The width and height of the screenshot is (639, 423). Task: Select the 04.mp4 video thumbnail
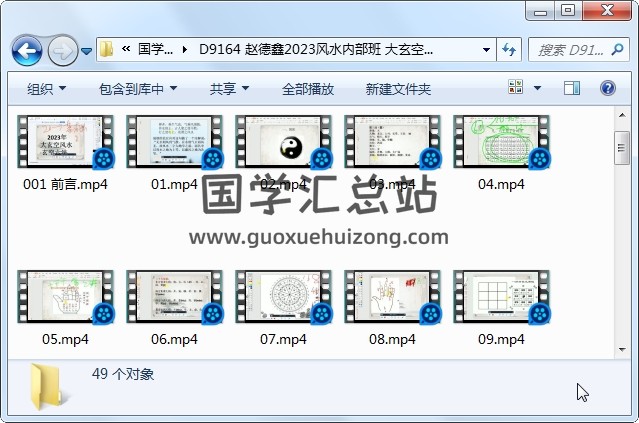(502, 142)
